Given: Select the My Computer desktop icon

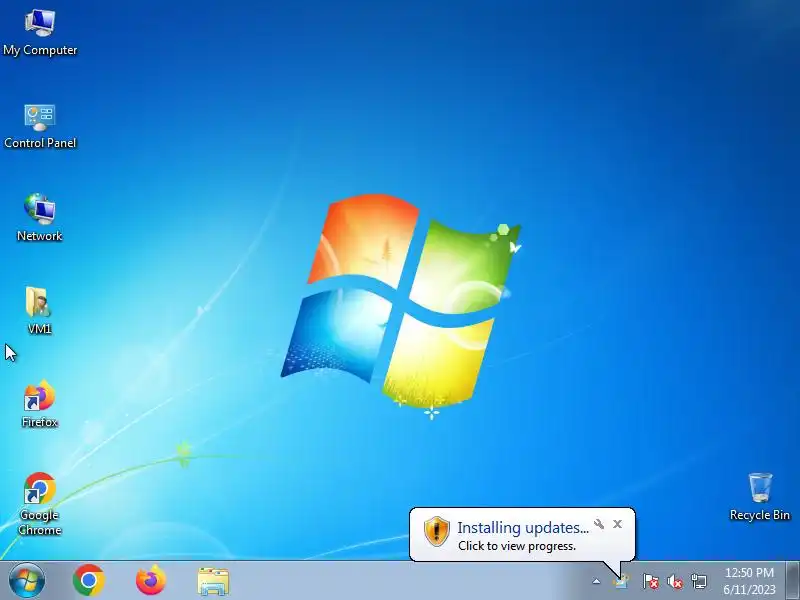Looking at the screenshot, I should [40, 33].
